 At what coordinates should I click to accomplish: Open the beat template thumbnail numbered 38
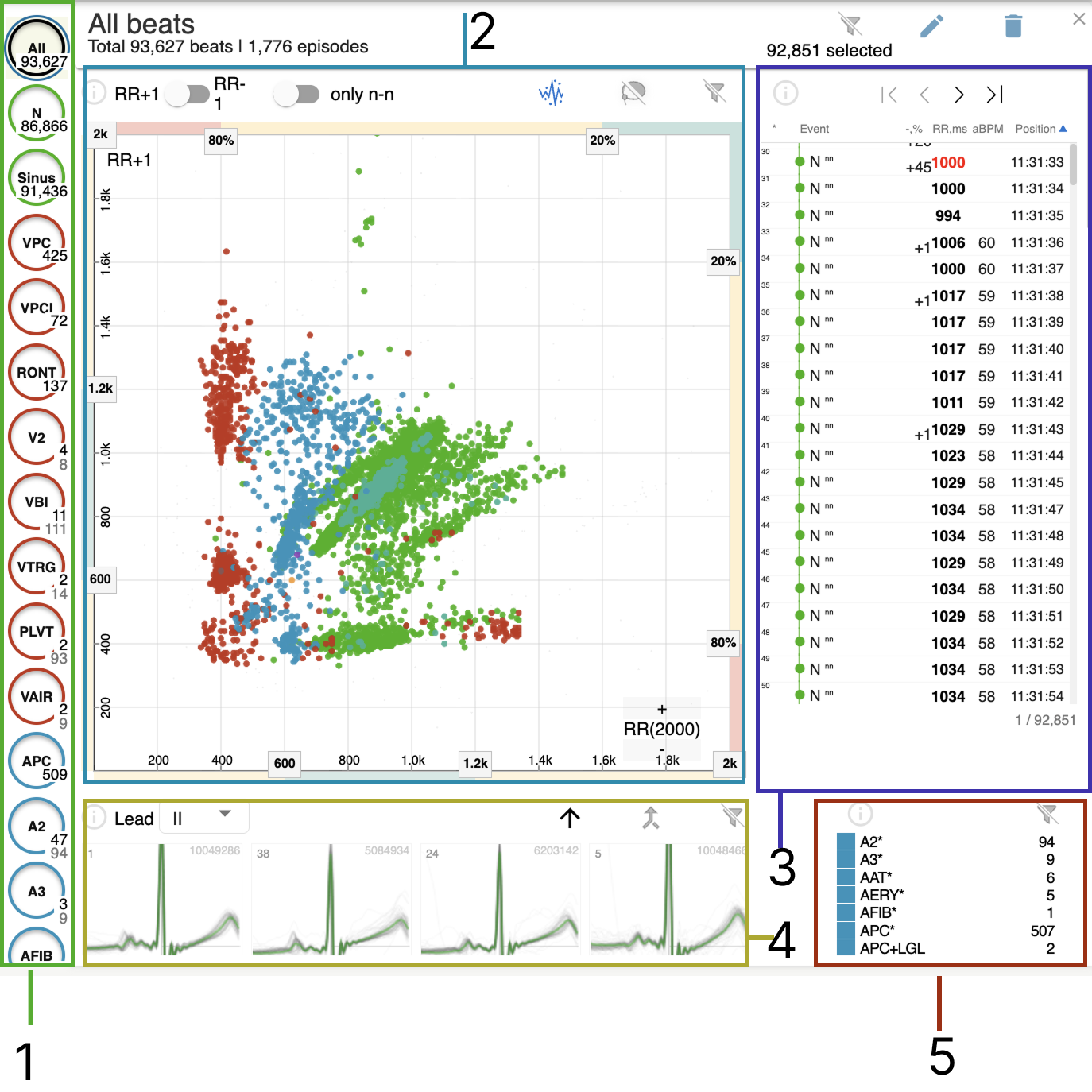(331, 900)
